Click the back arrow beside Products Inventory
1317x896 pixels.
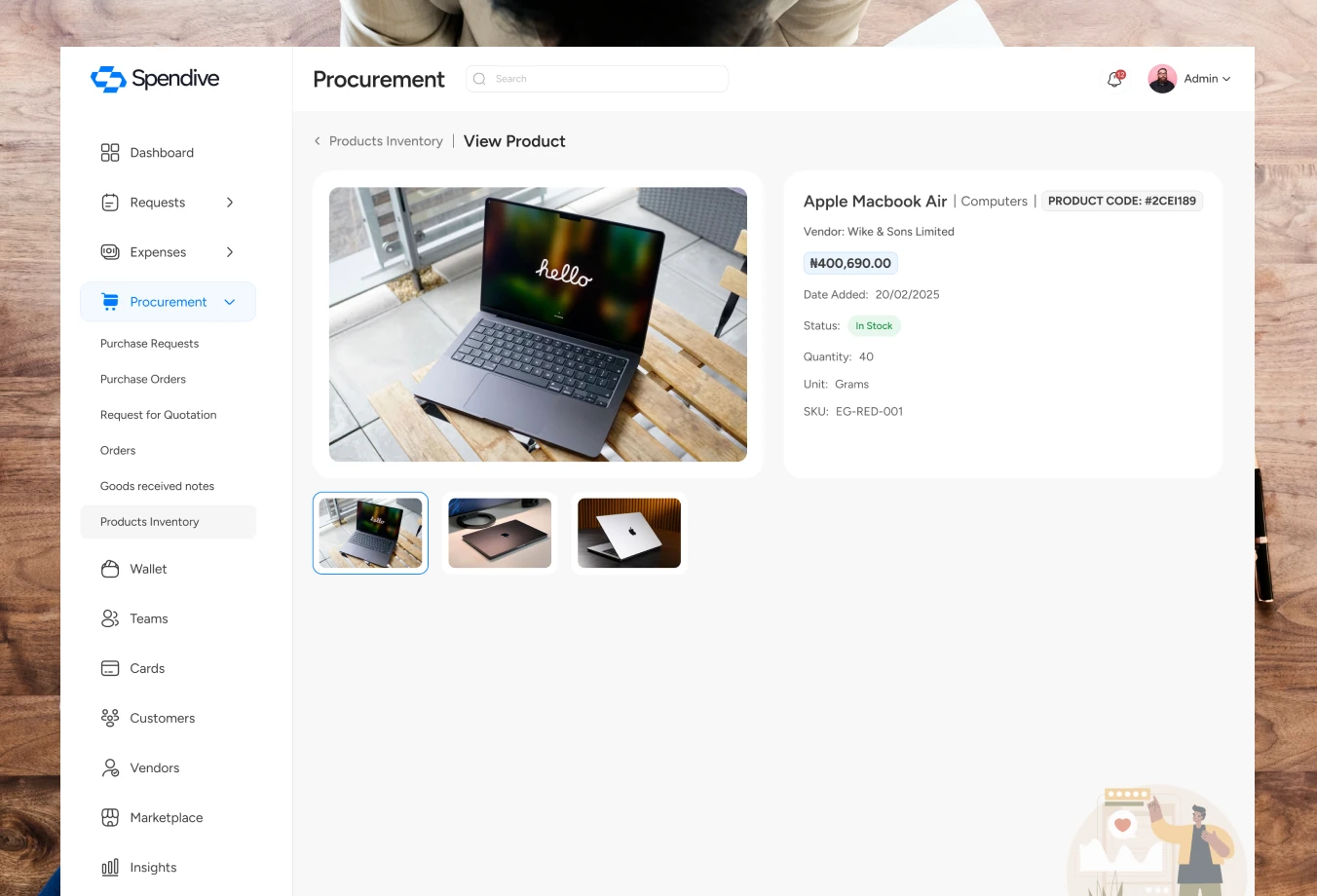pyautogui.click(x=317, y=141)
